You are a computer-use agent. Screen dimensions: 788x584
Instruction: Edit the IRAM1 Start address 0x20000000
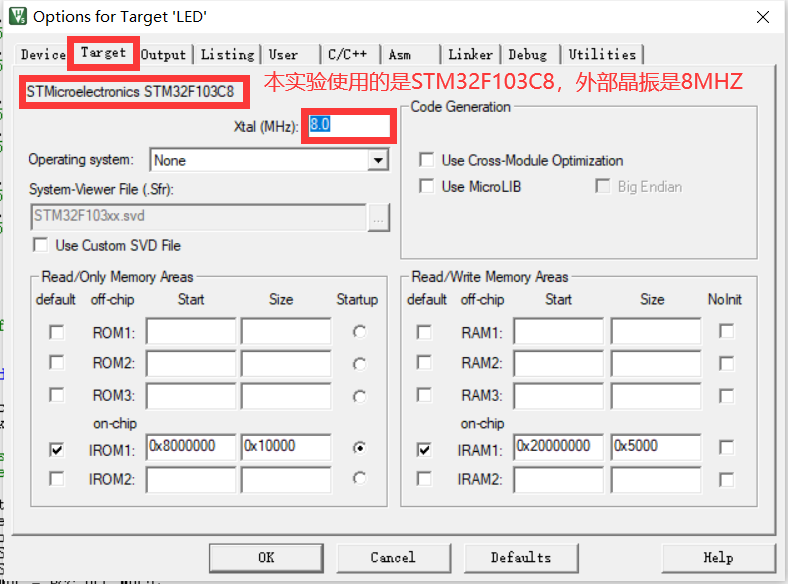[x=558, y=447]
